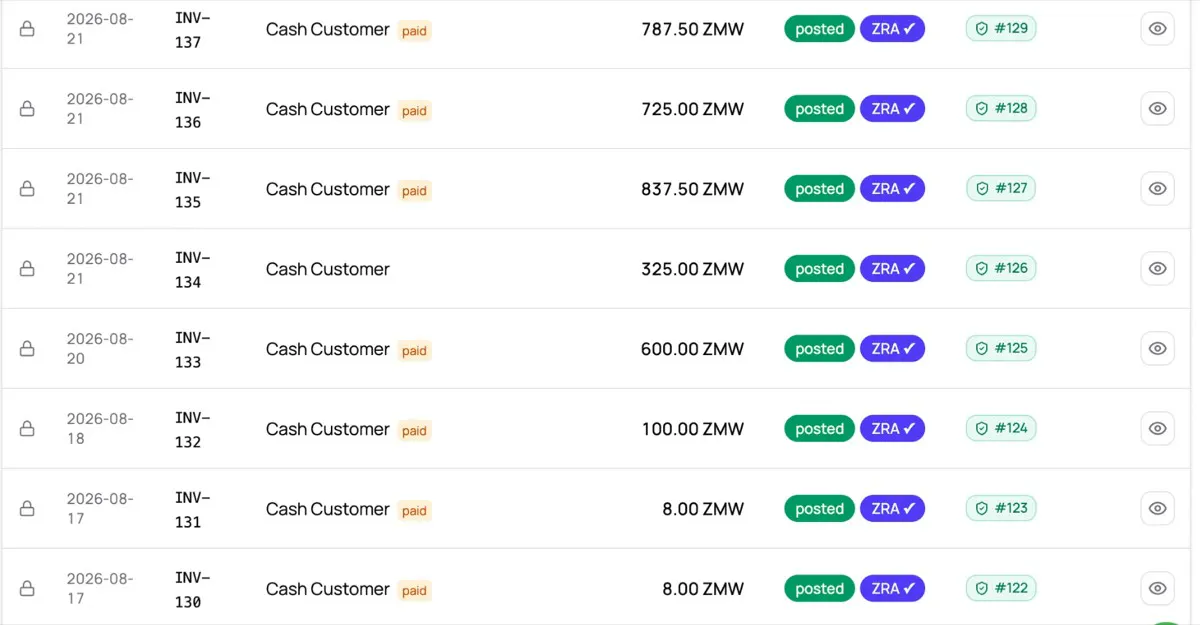
Task: Click the paid tag on INV-132 row
Action: [x=414, y=431]
